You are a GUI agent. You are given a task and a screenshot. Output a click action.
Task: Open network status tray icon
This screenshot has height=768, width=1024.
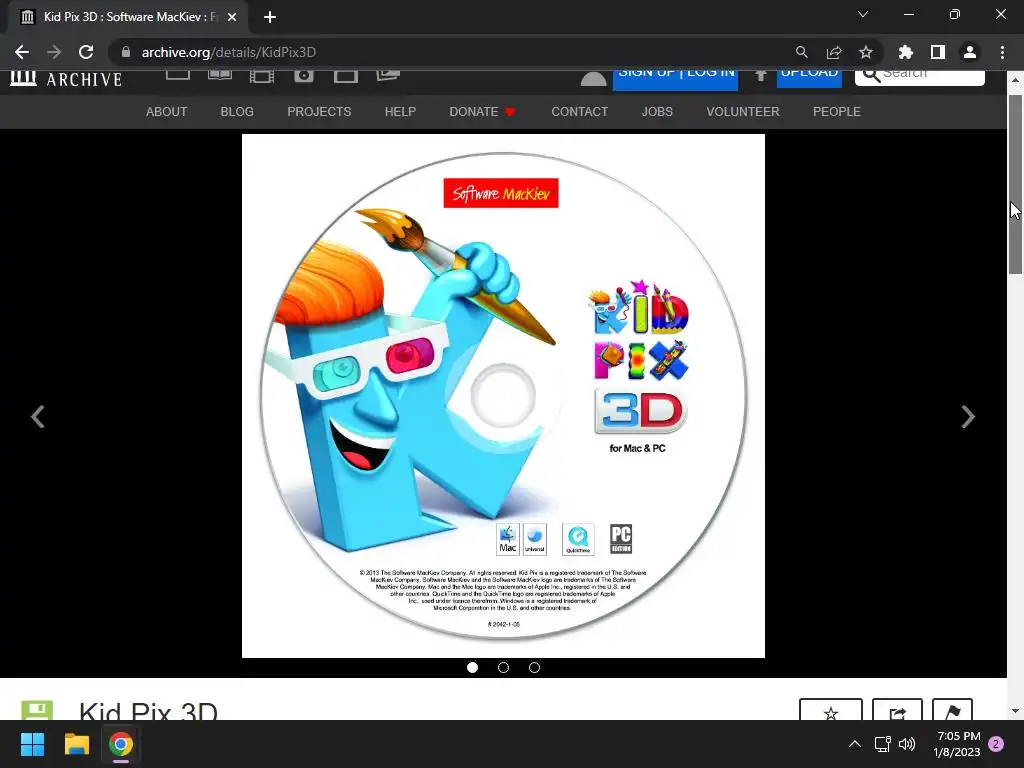coord(882,744)
